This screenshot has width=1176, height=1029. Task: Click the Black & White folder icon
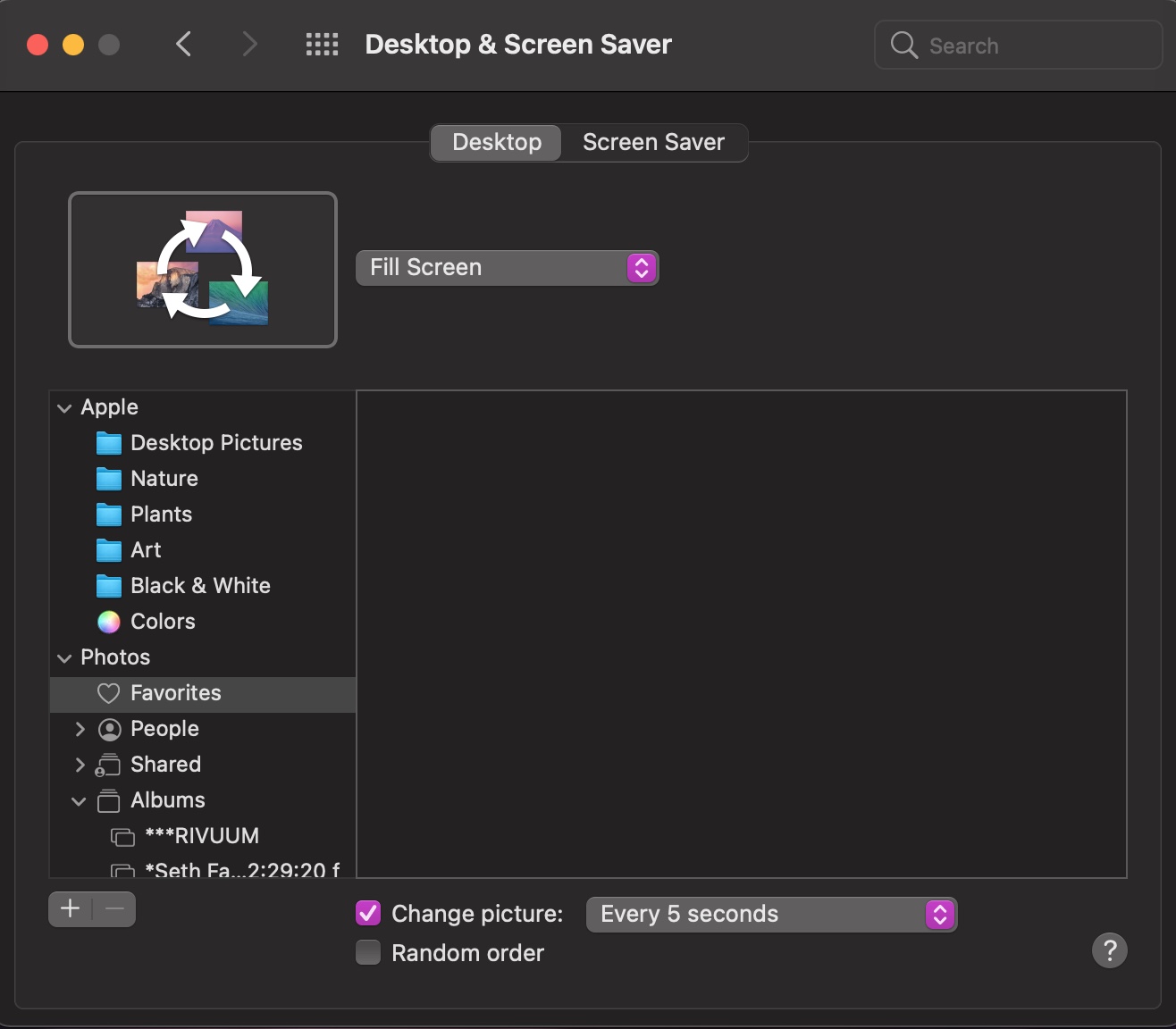click(x=109, y=586)
